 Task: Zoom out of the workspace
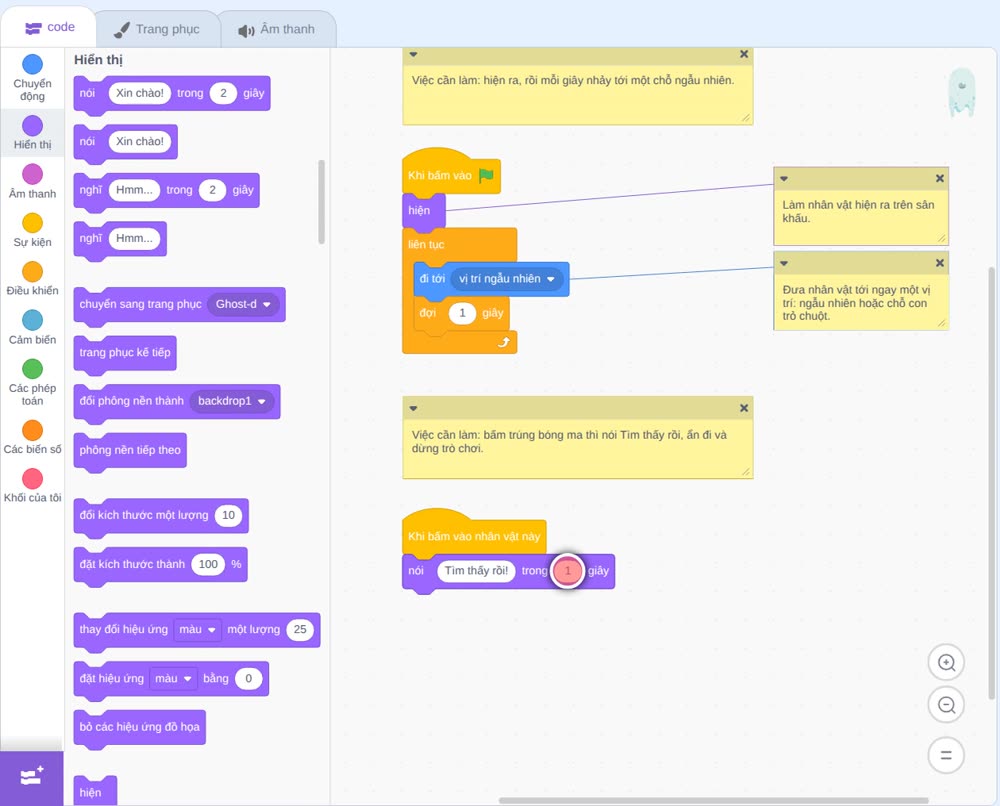click(946, 705)
